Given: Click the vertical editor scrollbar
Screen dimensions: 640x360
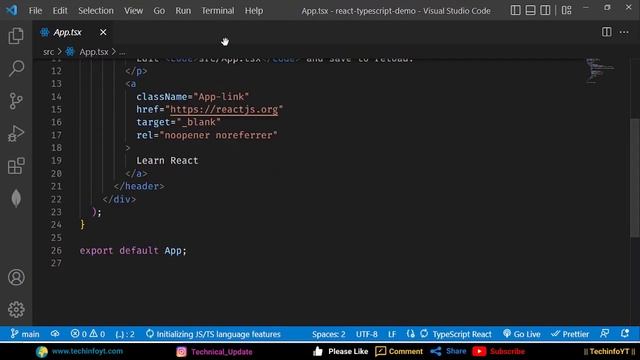Looking at the screenshot, I should (635, 178).
